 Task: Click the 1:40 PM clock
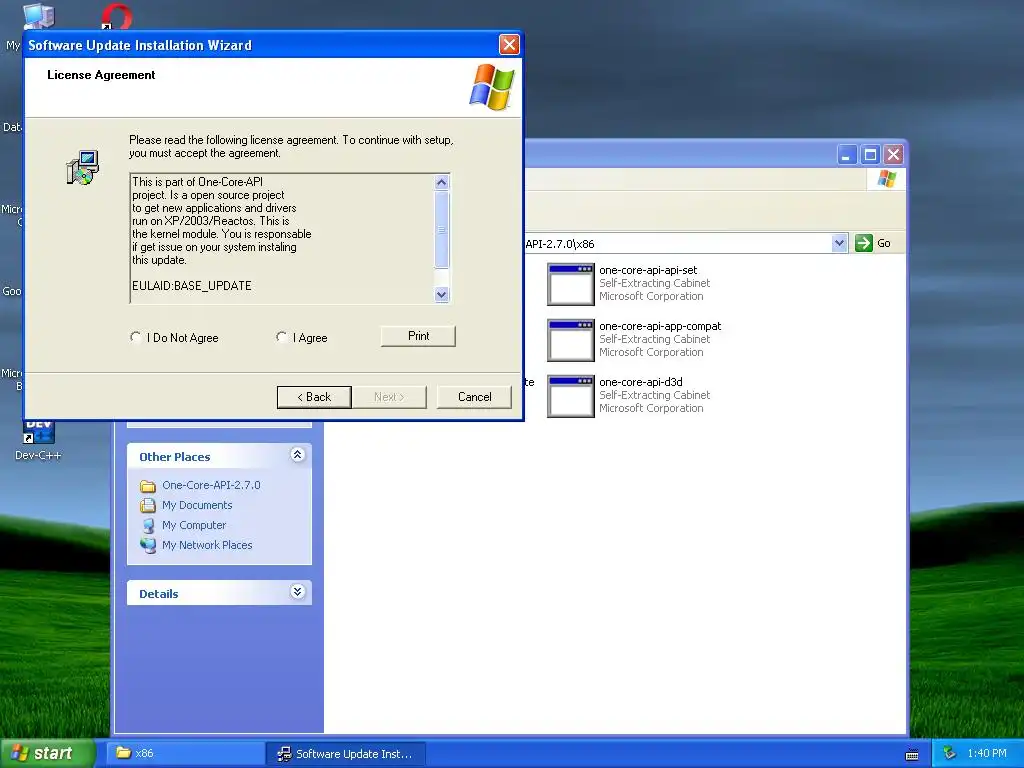coord(987,753)
